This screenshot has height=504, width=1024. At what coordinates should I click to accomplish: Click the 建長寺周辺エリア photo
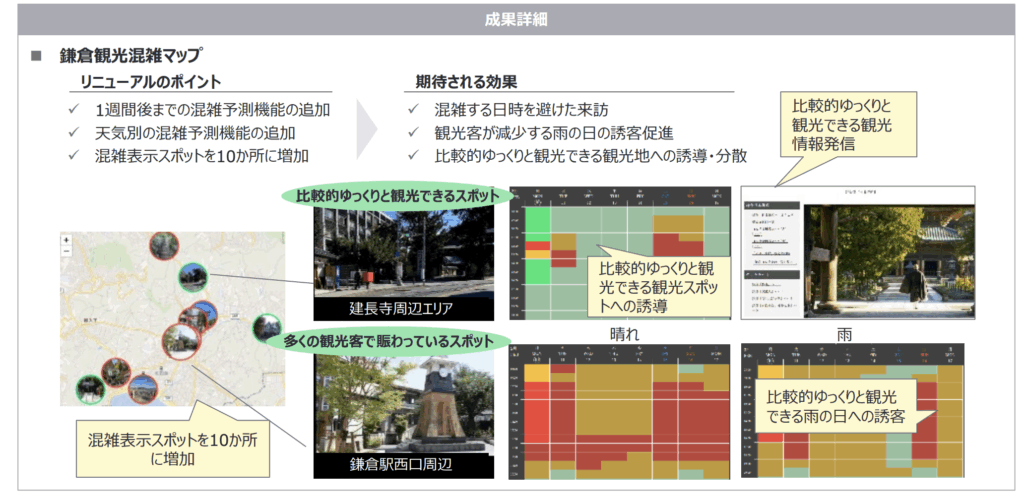[403, 250]
